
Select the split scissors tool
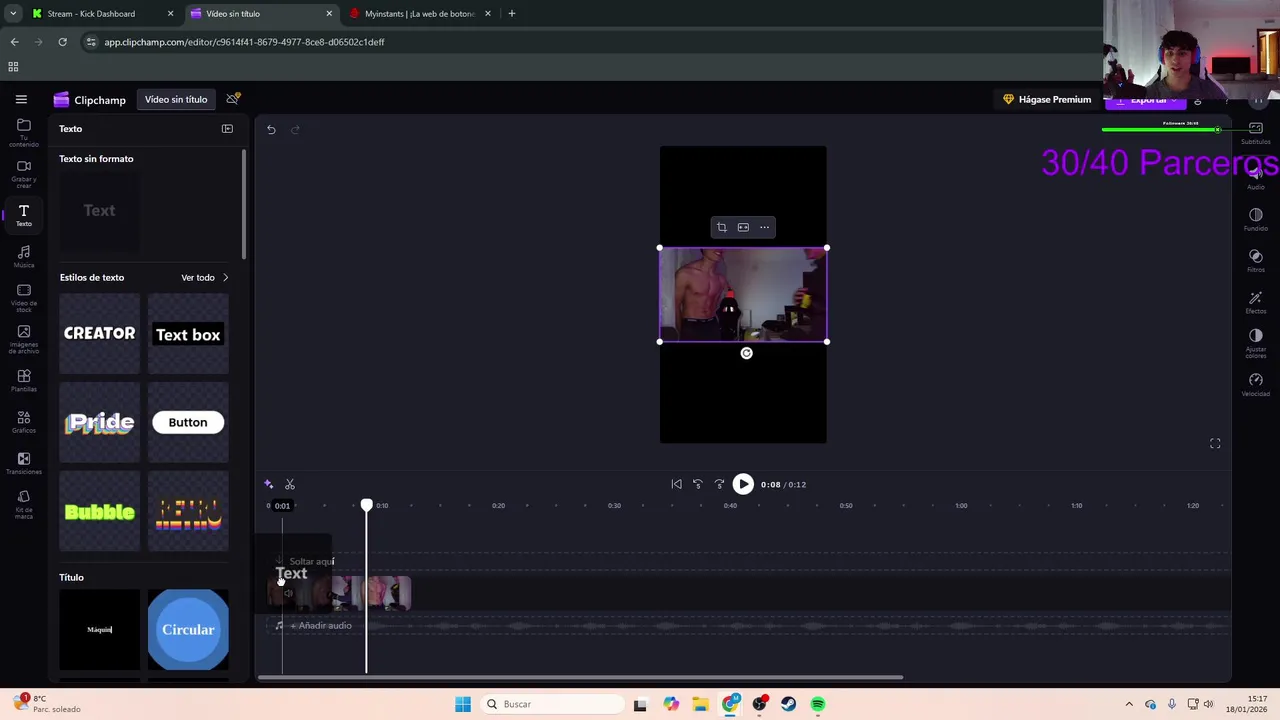(x=290, y=484)
